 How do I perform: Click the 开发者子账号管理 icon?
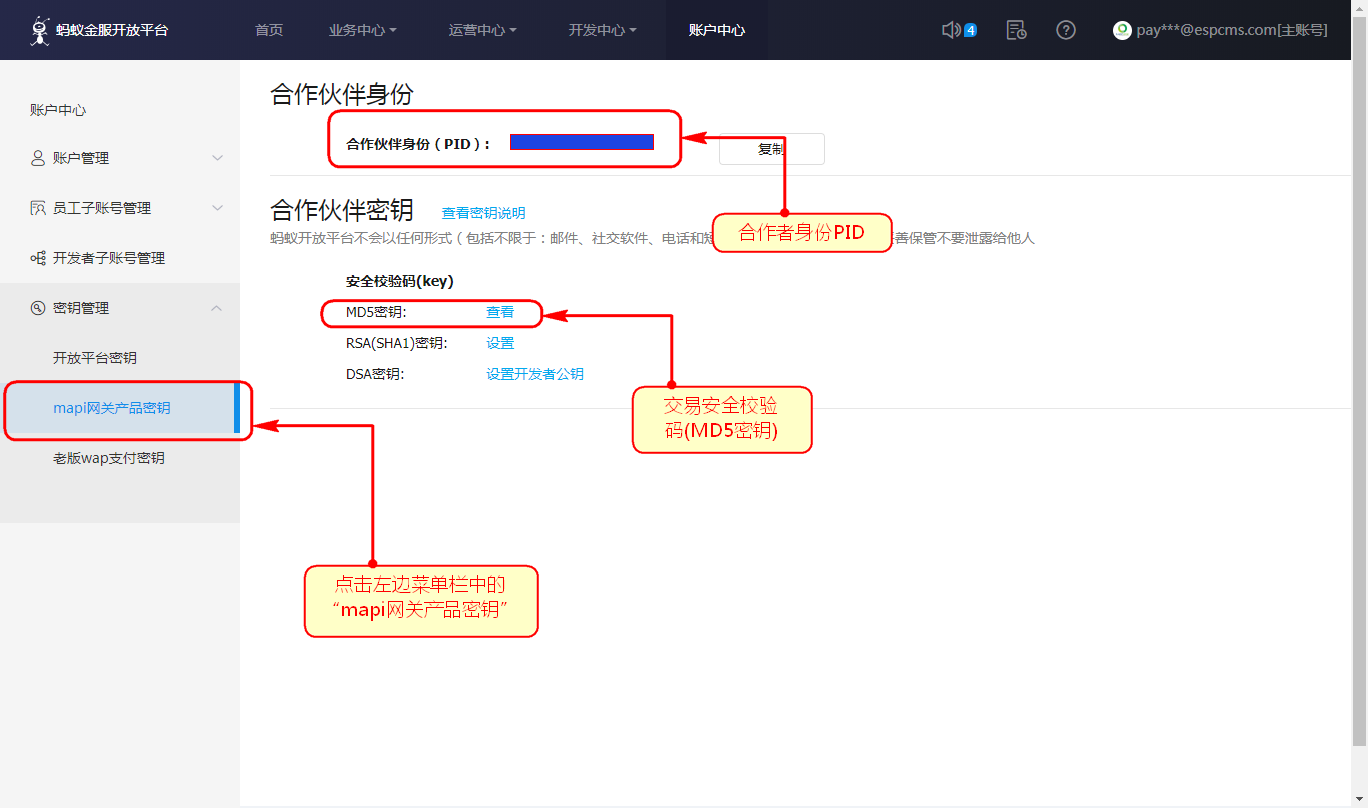click(38, 258)
